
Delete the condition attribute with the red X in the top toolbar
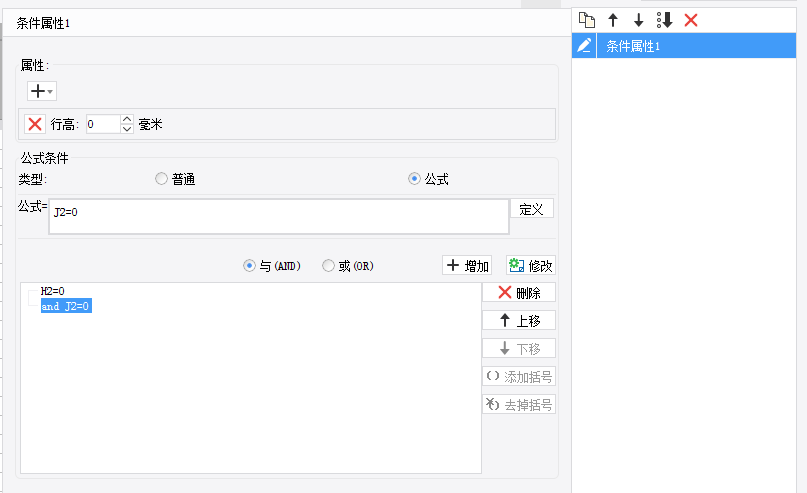click(x=691, y=21)
